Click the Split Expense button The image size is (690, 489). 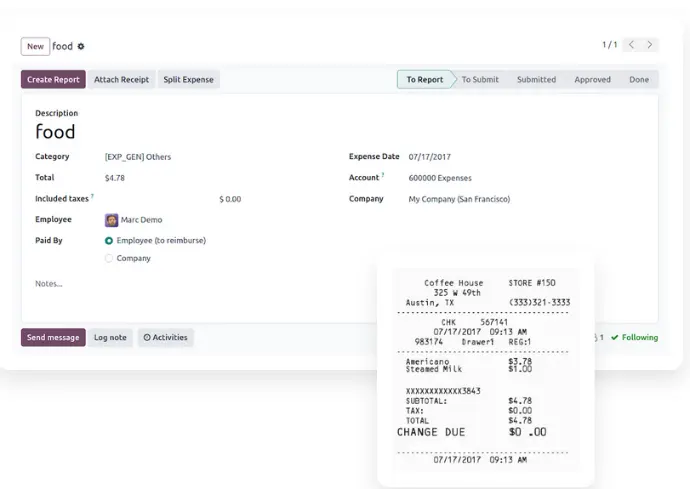click(x=188, y=80)
